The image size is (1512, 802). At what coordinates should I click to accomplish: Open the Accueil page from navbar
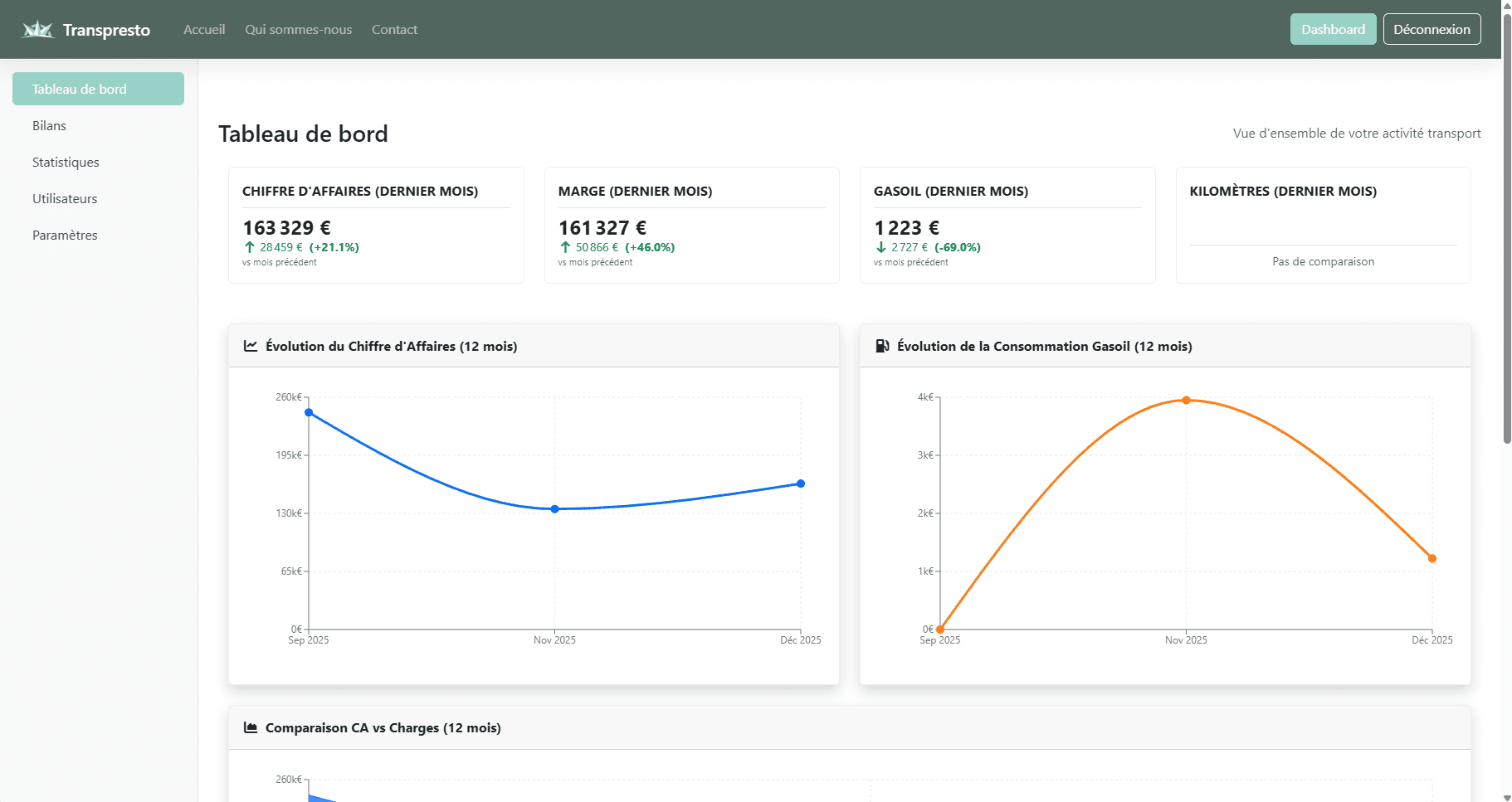click(x=204, y=30)
